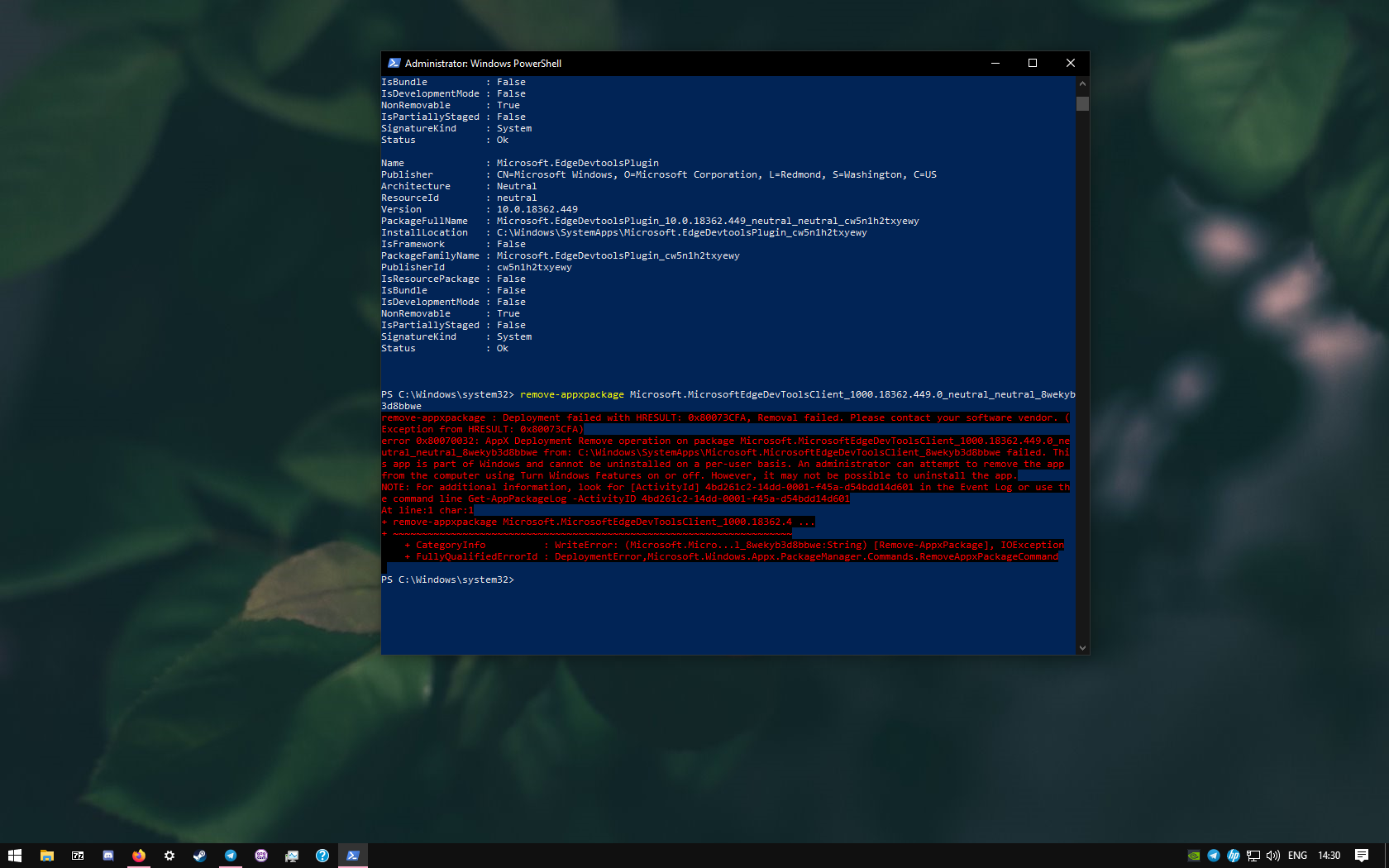Open Settings gear in the taskbar

click(169, 856)
